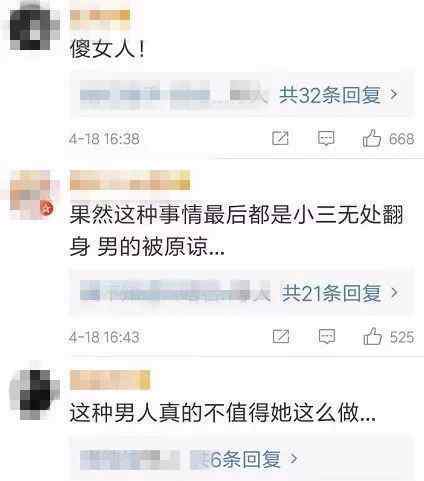Screen dimensions: 424x481
Task: Open blurred reply preview above 4-18 16:38
Action: [x=173, y=95]
